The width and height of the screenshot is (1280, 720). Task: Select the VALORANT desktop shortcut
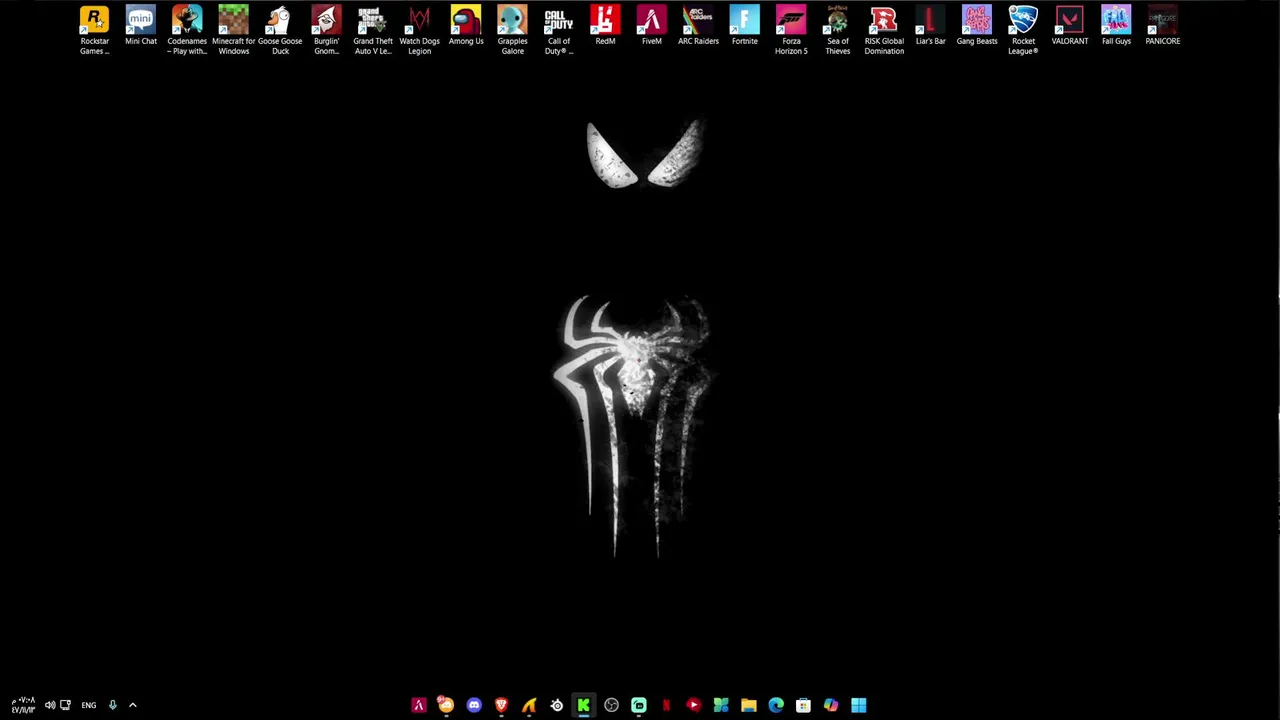(1070, 26)
